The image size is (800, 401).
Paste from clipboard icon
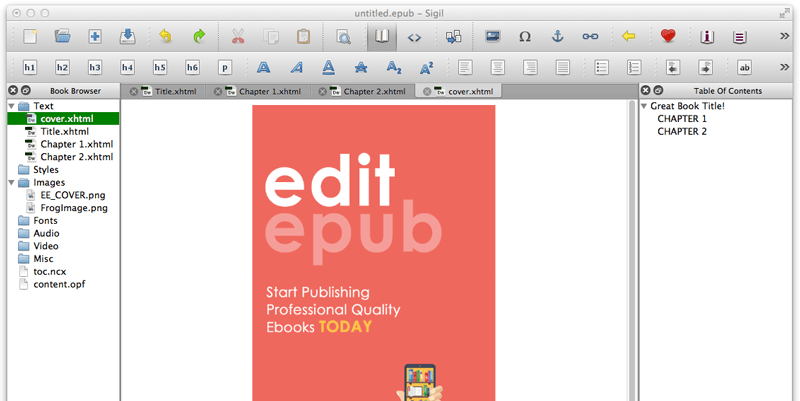click(303, 36)
